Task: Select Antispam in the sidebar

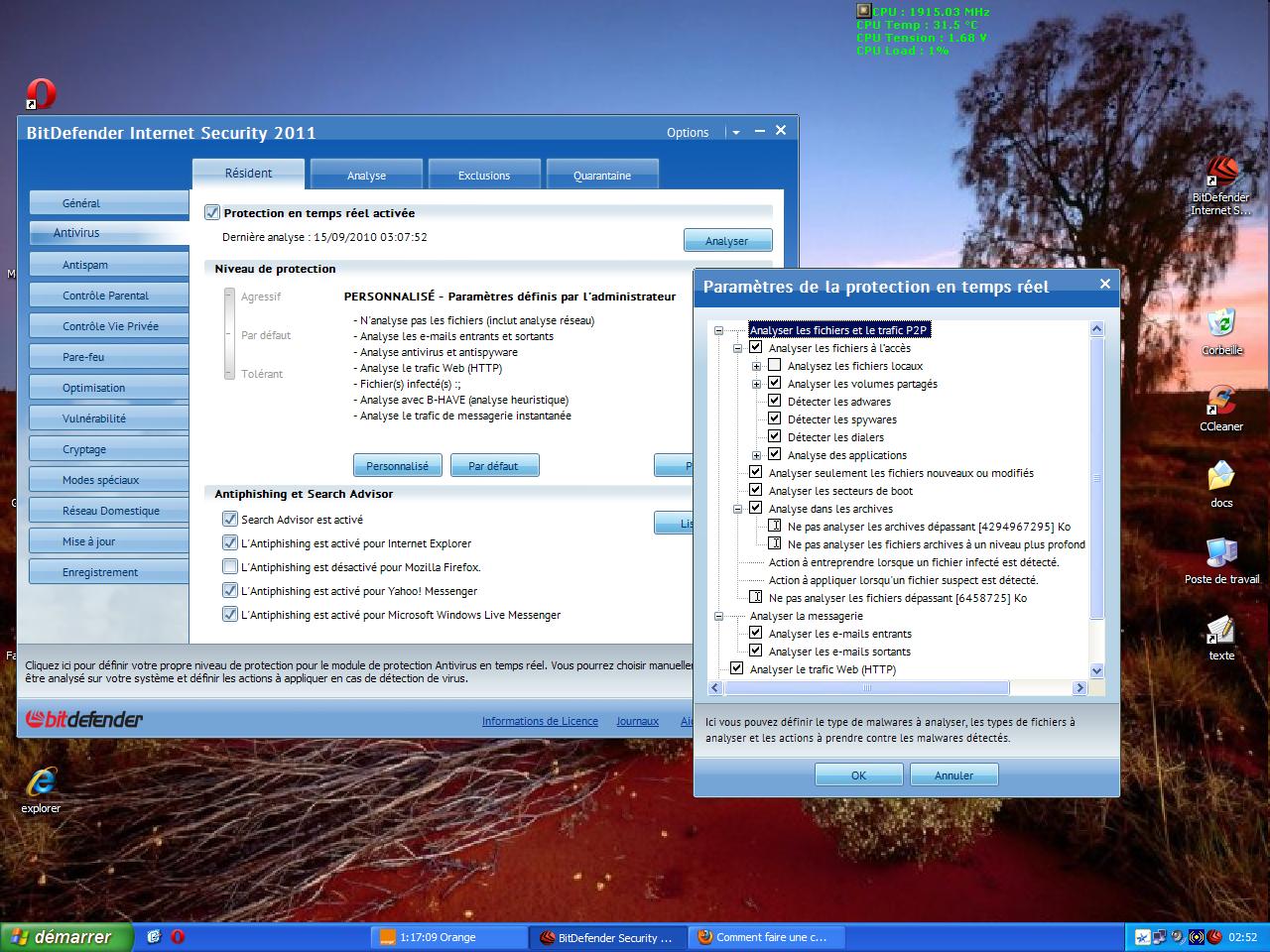Action: pos(108,265)
